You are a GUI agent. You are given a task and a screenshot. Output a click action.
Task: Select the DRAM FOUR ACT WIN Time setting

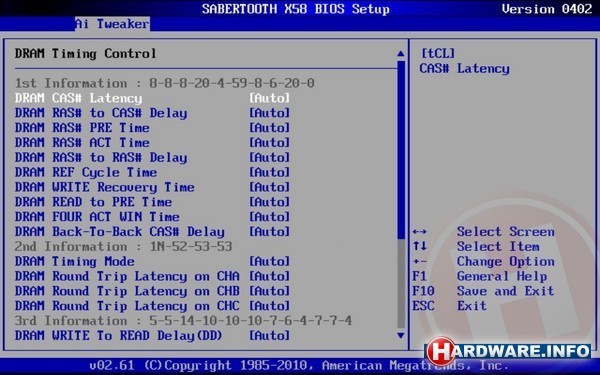point(97,217)
